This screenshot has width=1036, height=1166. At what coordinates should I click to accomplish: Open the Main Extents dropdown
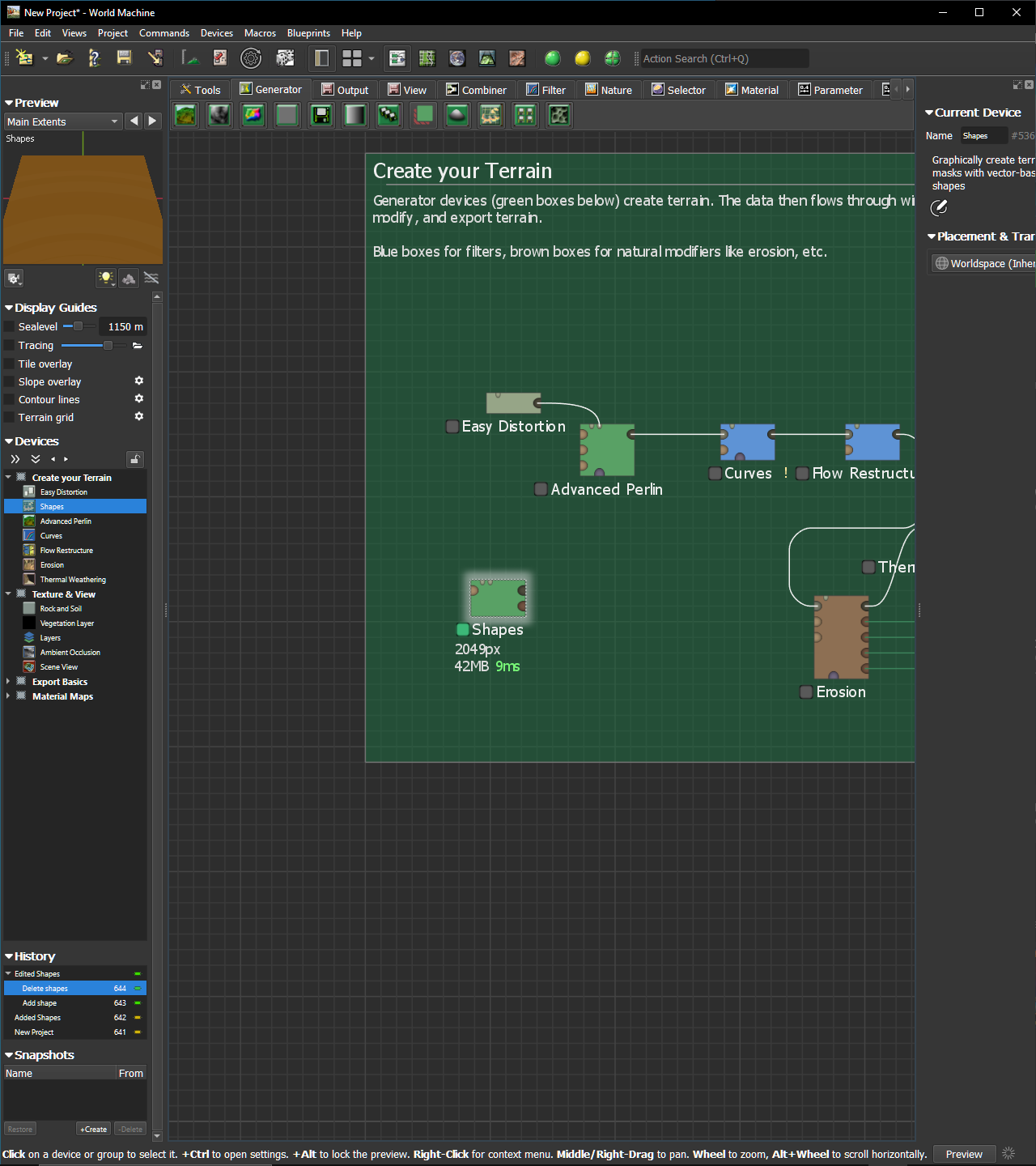tap(62, 121)
